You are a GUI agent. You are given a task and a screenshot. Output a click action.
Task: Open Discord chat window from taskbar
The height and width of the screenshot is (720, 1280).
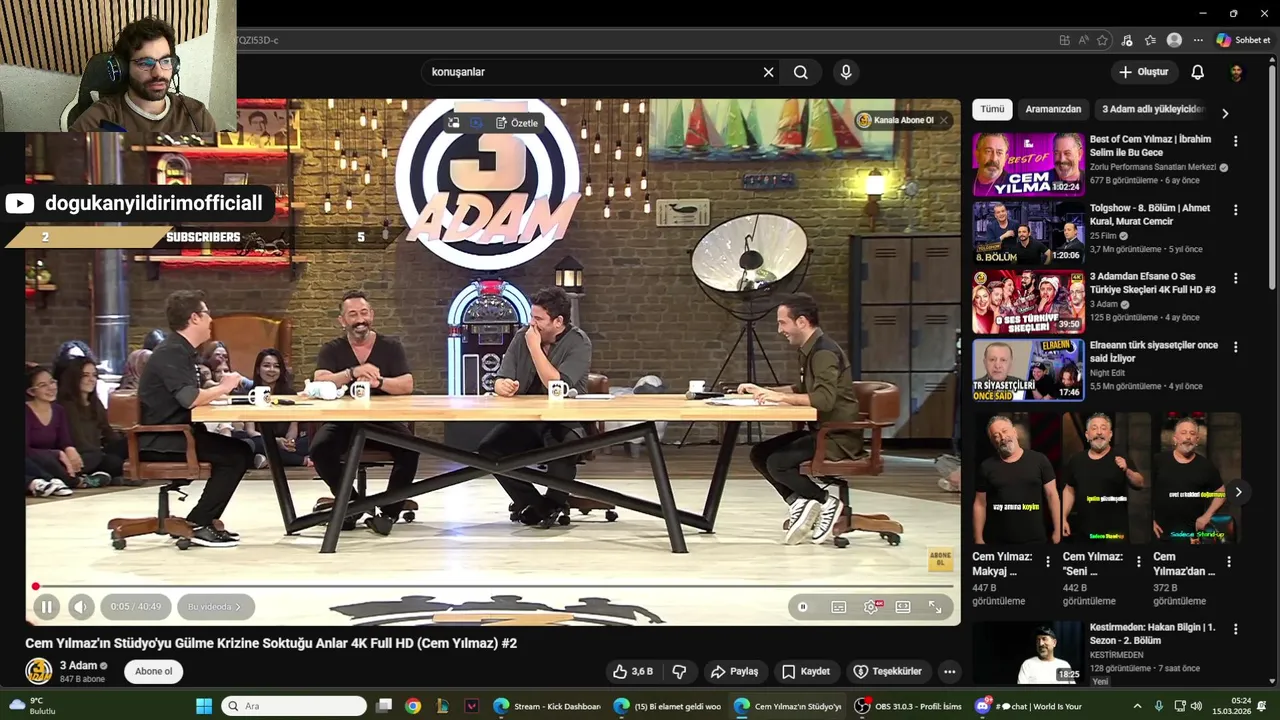[x=1030, y=706]
